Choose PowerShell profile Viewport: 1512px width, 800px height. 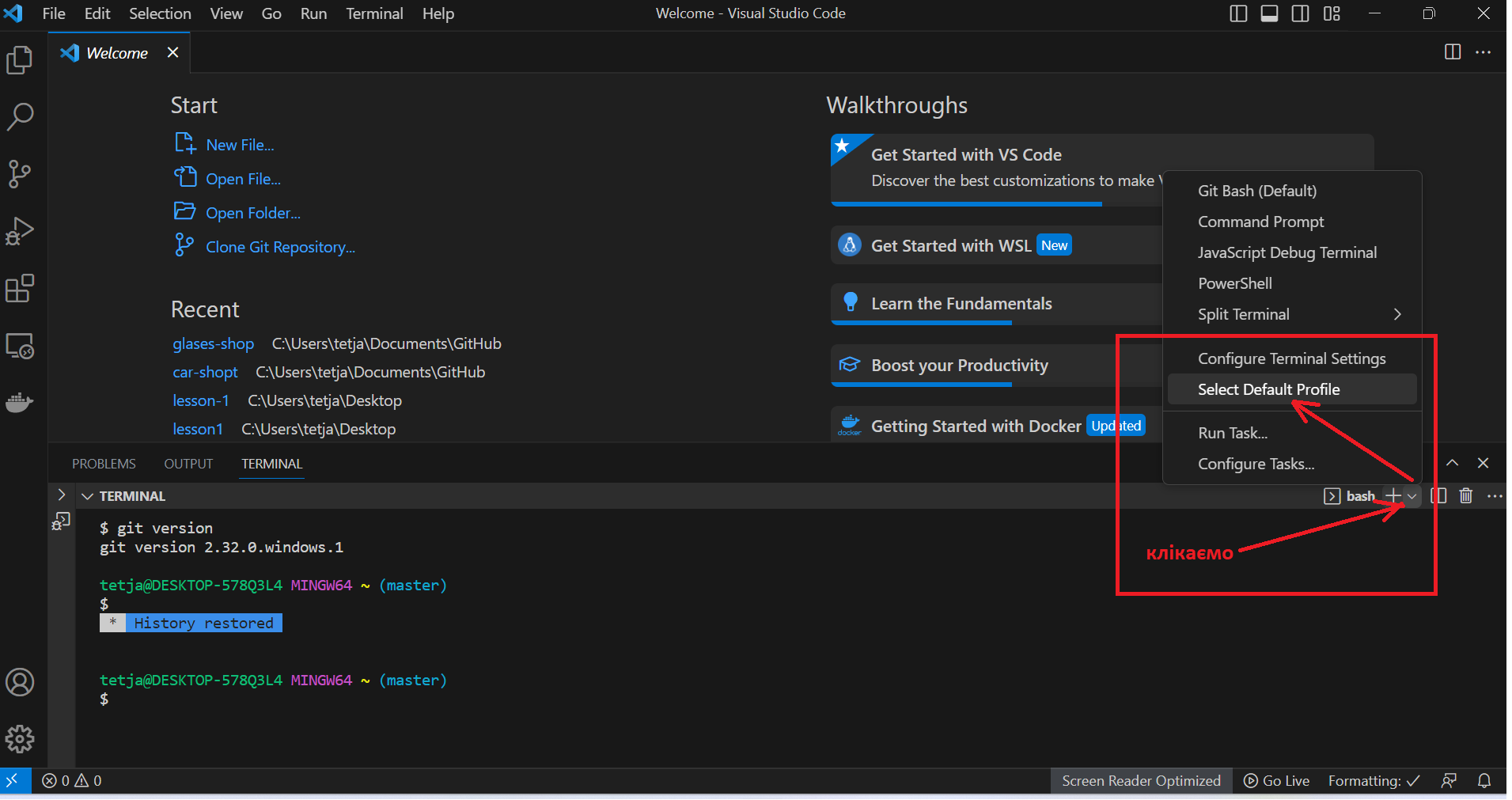[1292, 283]
